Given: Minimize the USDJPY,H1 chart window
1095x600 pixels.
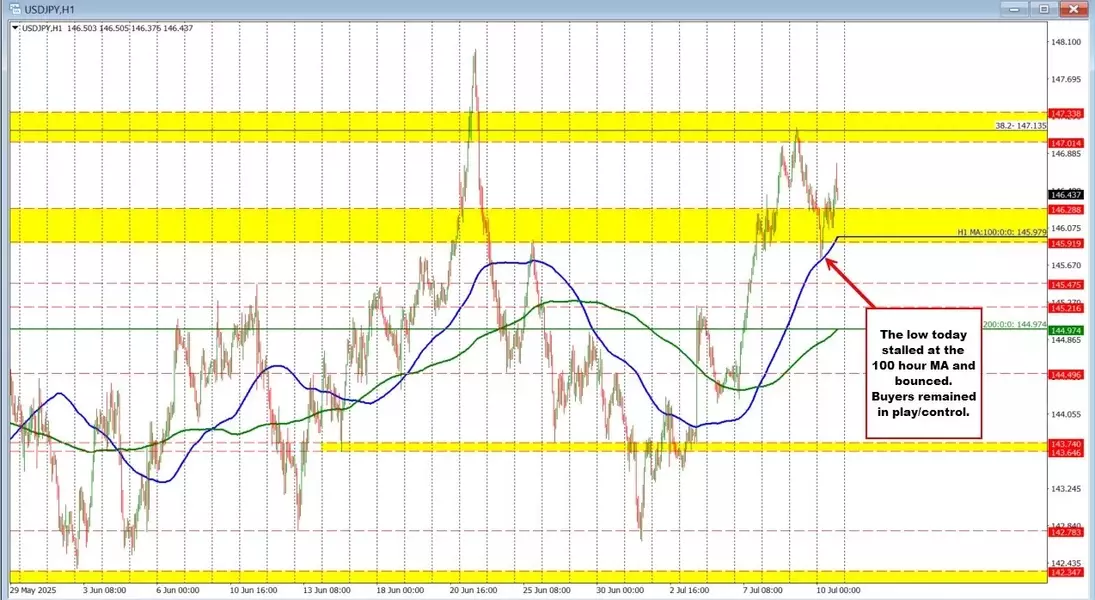Looking at the screenshot, I should 1016,8.
